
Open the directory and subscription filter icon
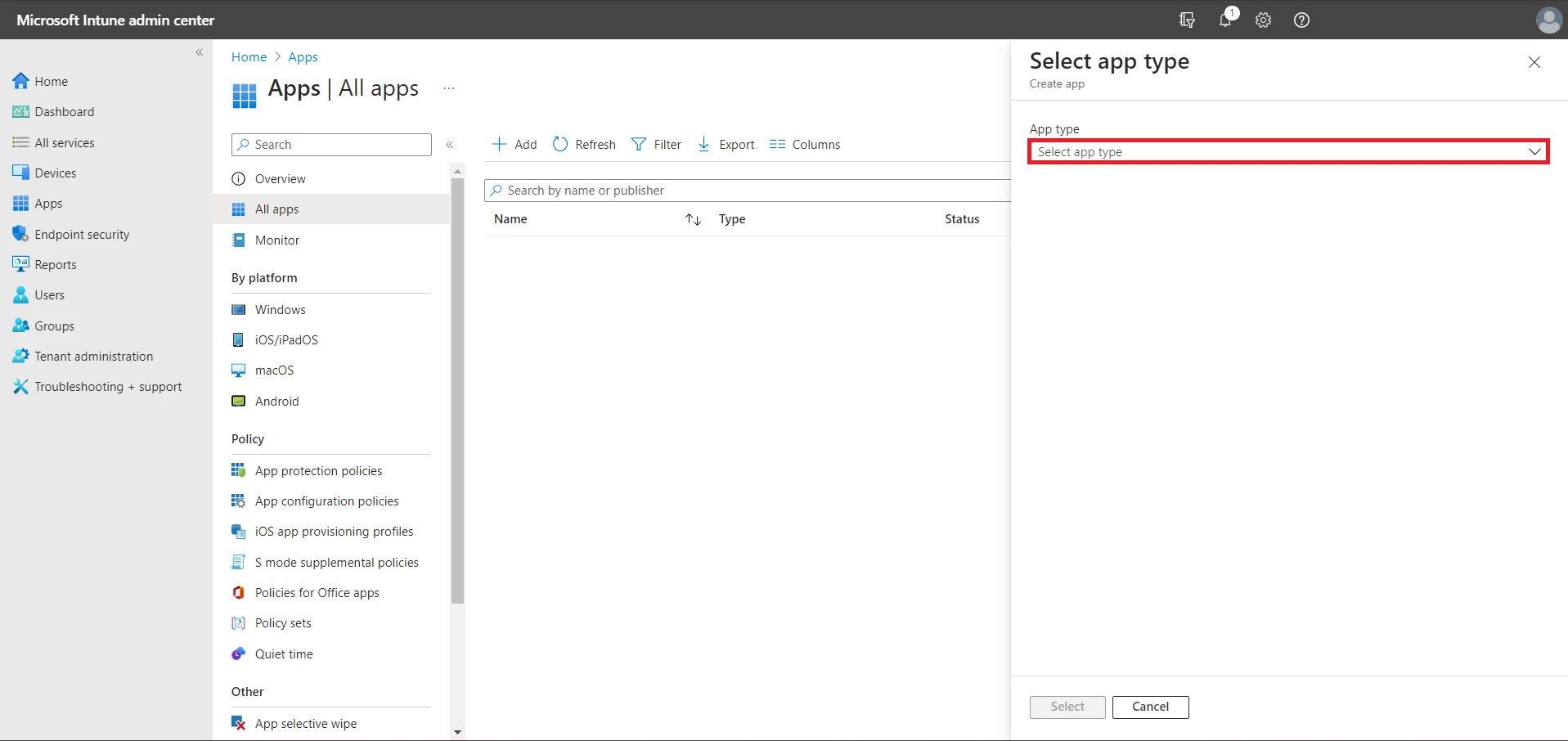click(x=1187, y=20)
